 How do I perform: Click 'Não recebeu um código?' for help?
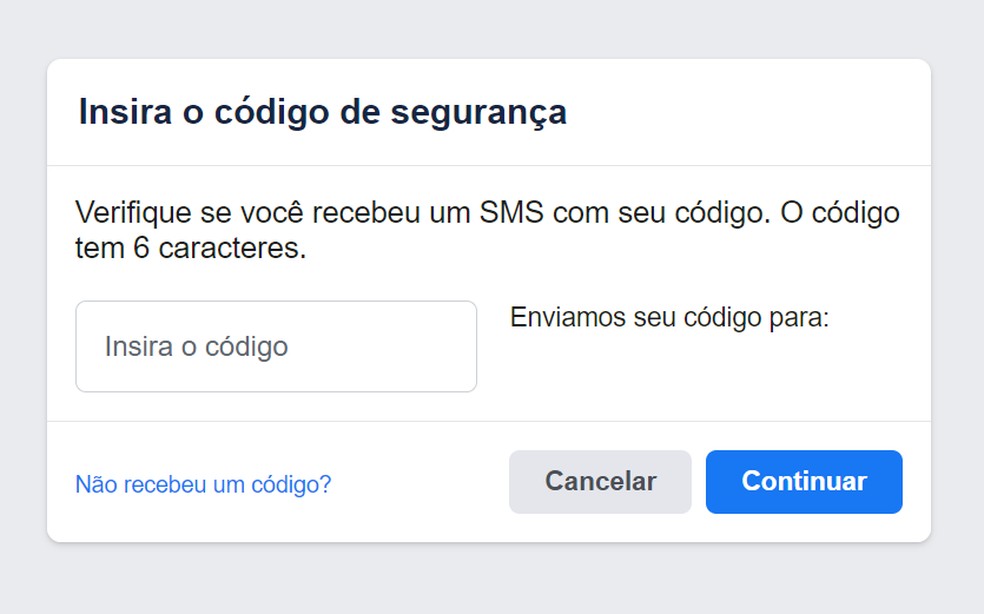click(204, 483)
